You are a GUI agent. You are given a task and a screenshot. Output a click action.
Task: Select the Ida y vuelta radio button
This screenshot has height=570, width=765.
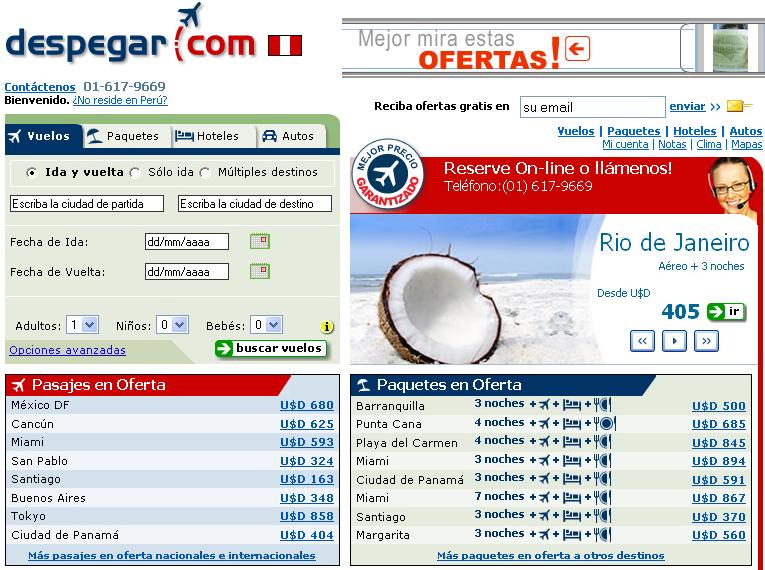click(31, 172)
